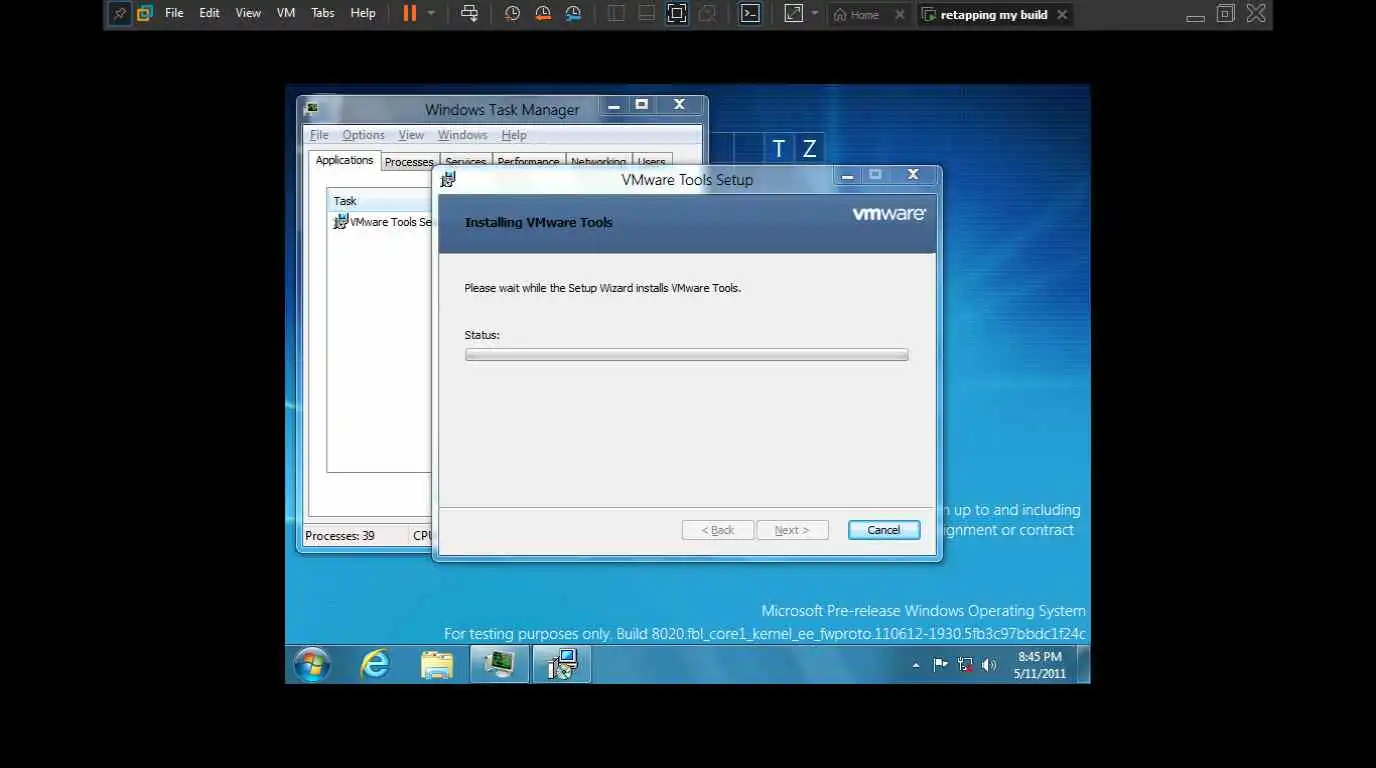Open the console view icon
1376x768 pixels.
(749, 14)
